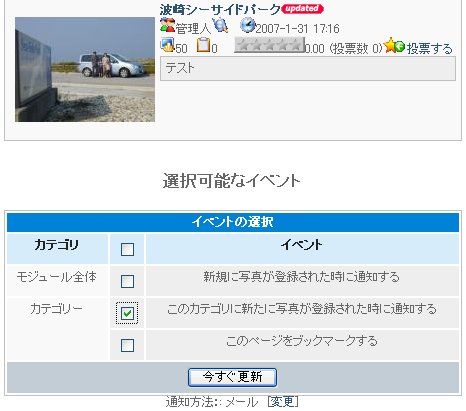Viewport: 466px width, 411px height.
Task: Click the submitter user icon beside 管理人
Action: point(167,26)
